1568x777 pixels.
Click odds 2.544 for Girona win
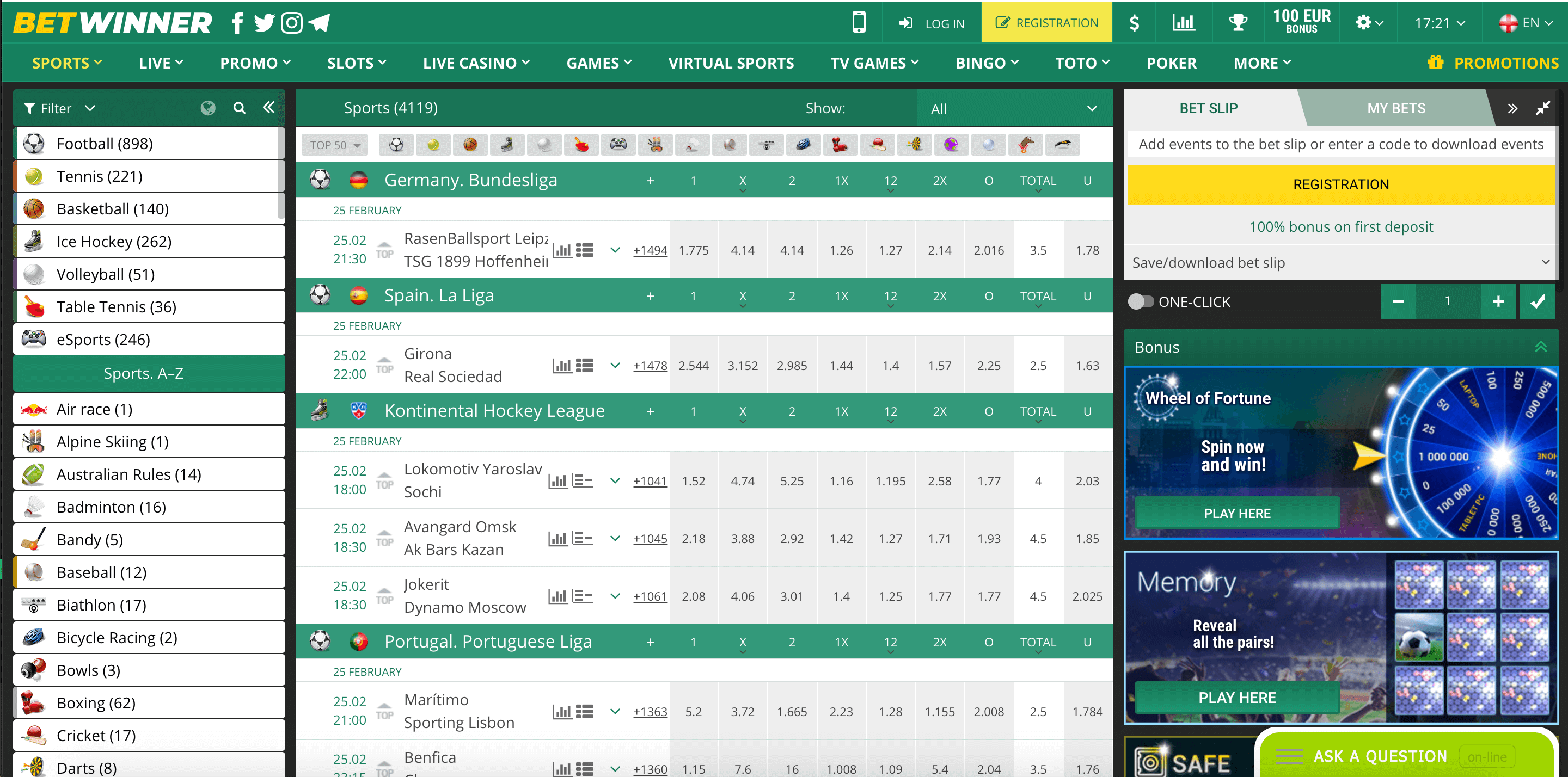[693, 366]
